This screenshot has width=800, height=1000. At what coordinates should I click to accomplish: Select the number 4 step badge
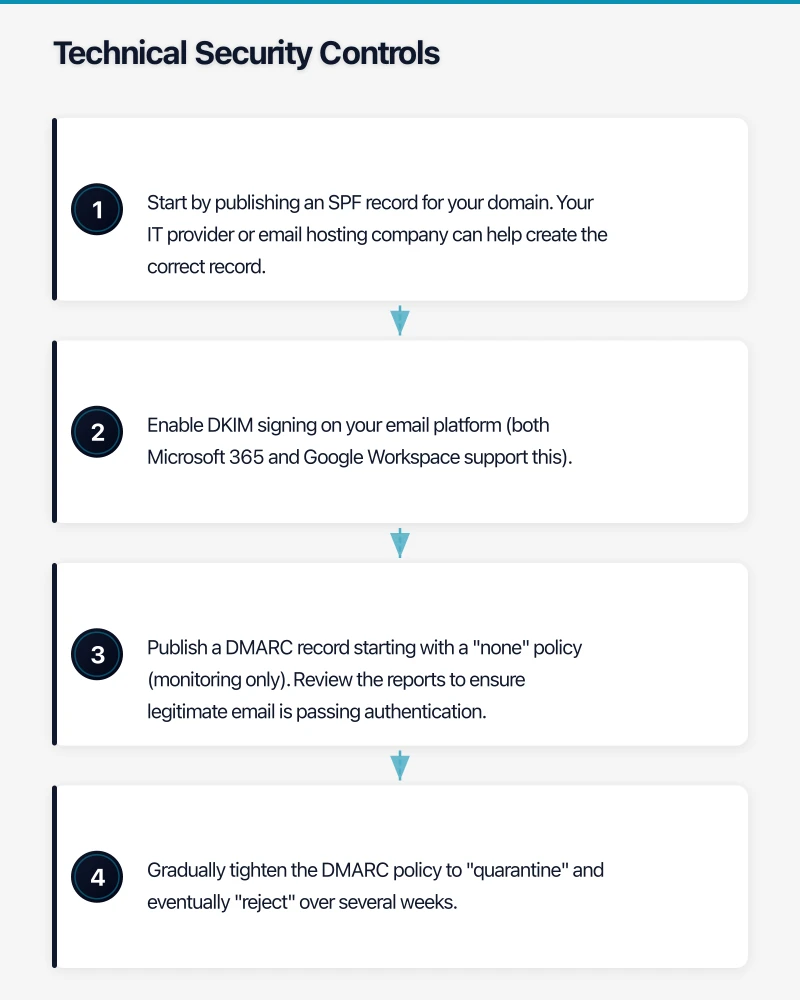click(x=97, y=877)
